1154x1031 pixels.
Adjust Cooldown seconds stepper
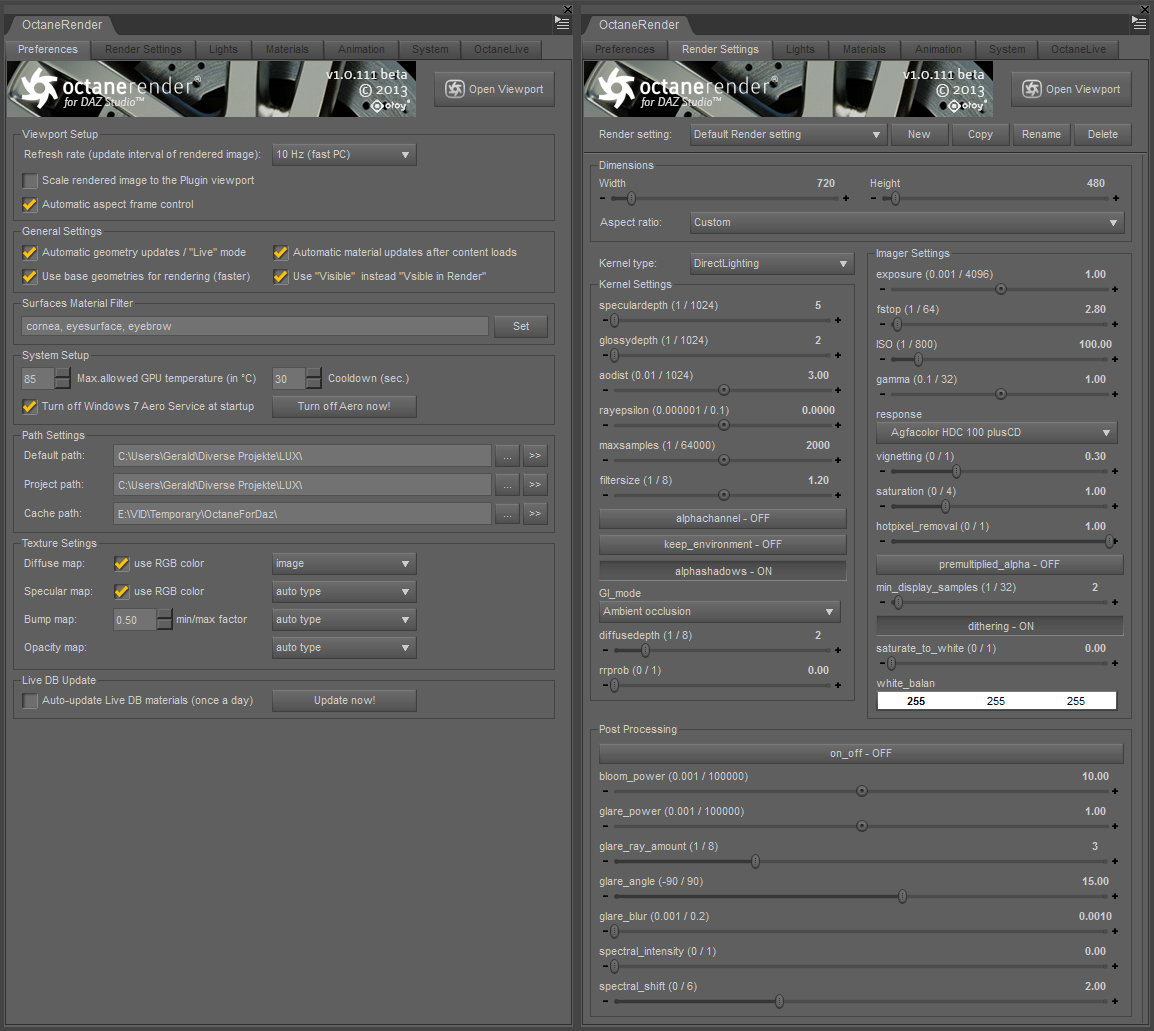tap(314, 378)
